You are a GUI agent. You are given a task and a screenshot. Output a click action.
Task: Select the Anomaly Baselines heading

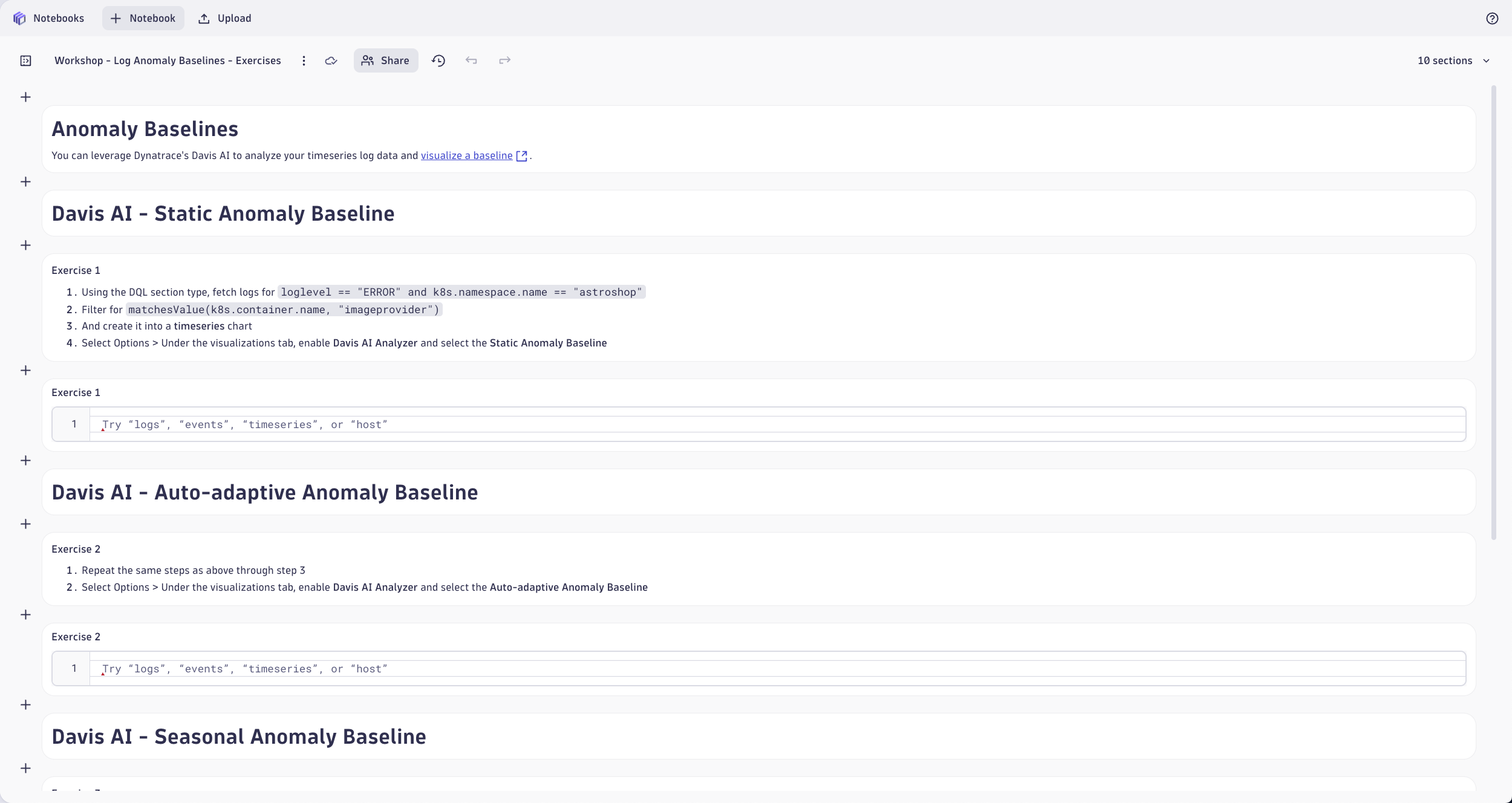tap(145, 129)
